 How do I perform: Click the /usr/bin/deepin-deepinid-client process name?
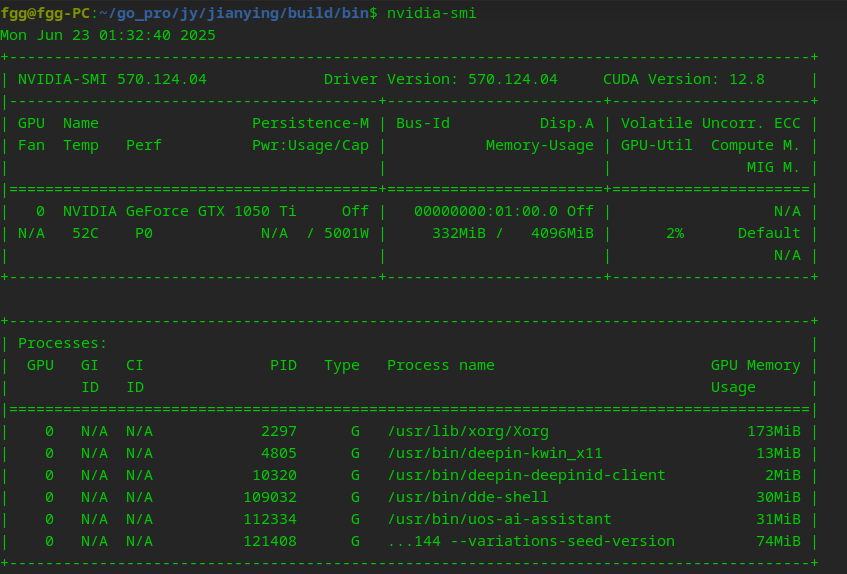point(526,476)
